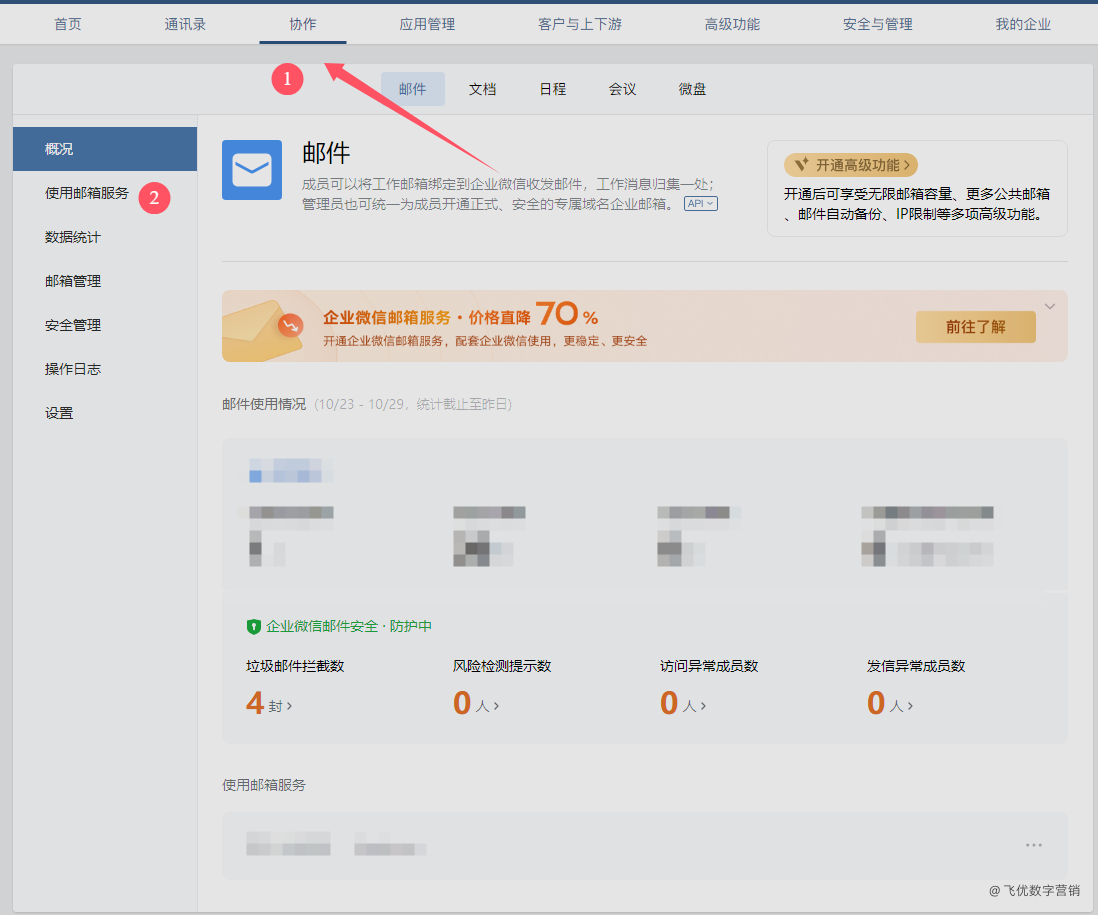The width and height of the screenshot is (1098, 915).
Task: Click the 开通高级功能 button
Action: point(851,165)
